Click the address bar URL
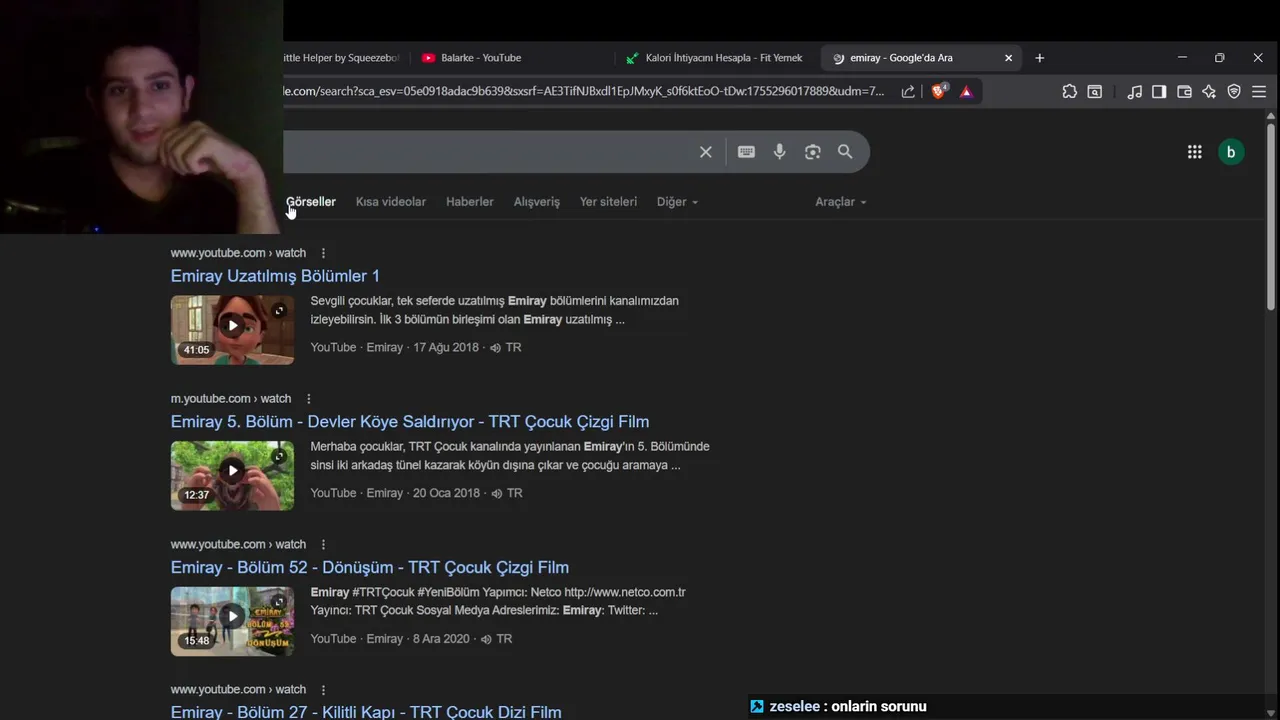Image resolution: width=1280 pixels, height=720 pixels. (x=585, y=92)
